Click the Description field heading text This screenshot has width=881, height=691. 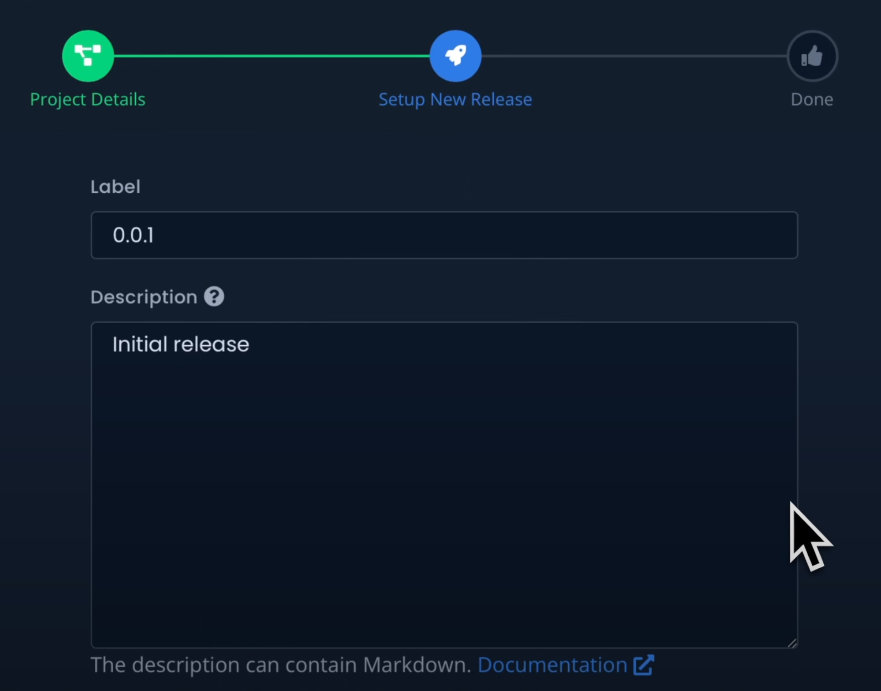pos(144,296)
